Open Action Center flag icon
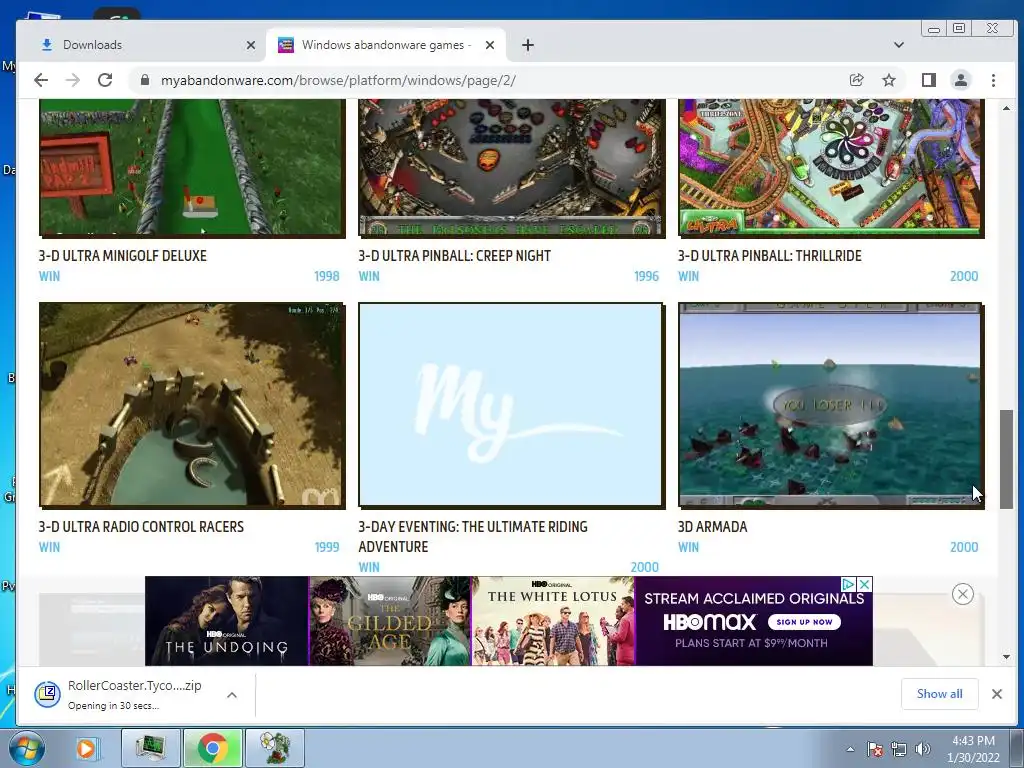Viewport: 1024px width, 768px height. click(x=874, y=749)
